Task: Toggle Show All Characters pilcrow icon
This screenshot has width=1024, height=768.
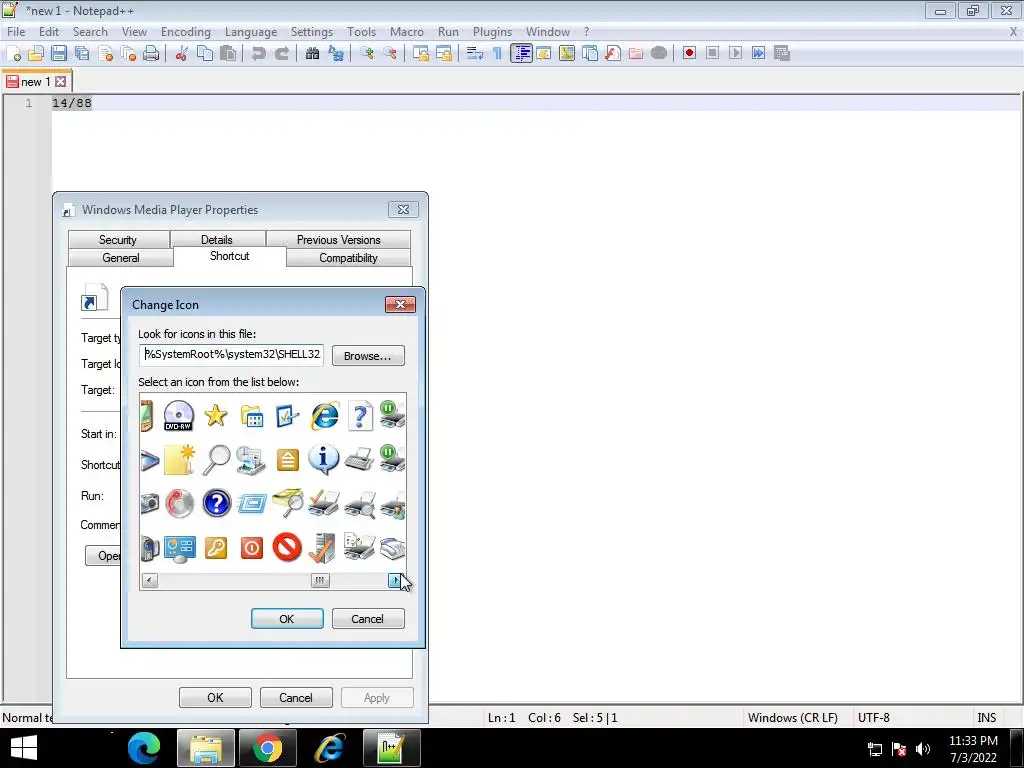Action: [x=498, y=54]
